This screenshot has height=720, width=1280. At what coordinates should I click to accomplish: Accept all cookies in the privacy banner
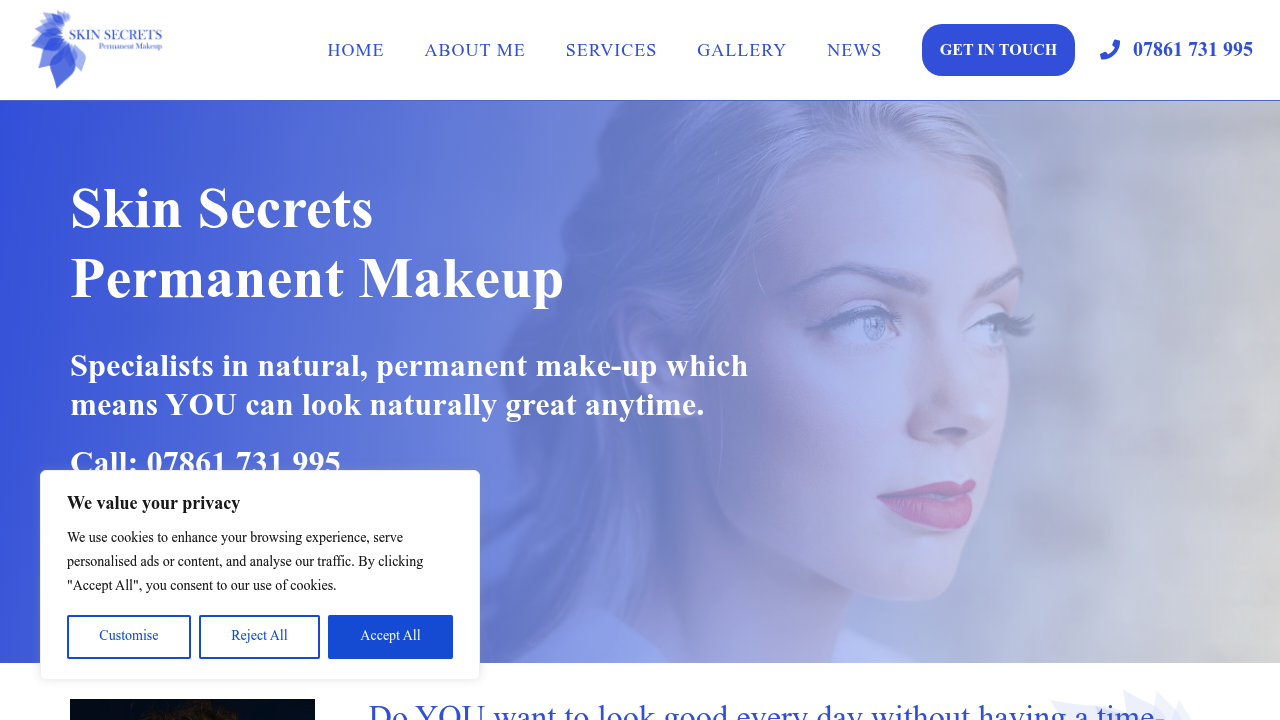390,636
